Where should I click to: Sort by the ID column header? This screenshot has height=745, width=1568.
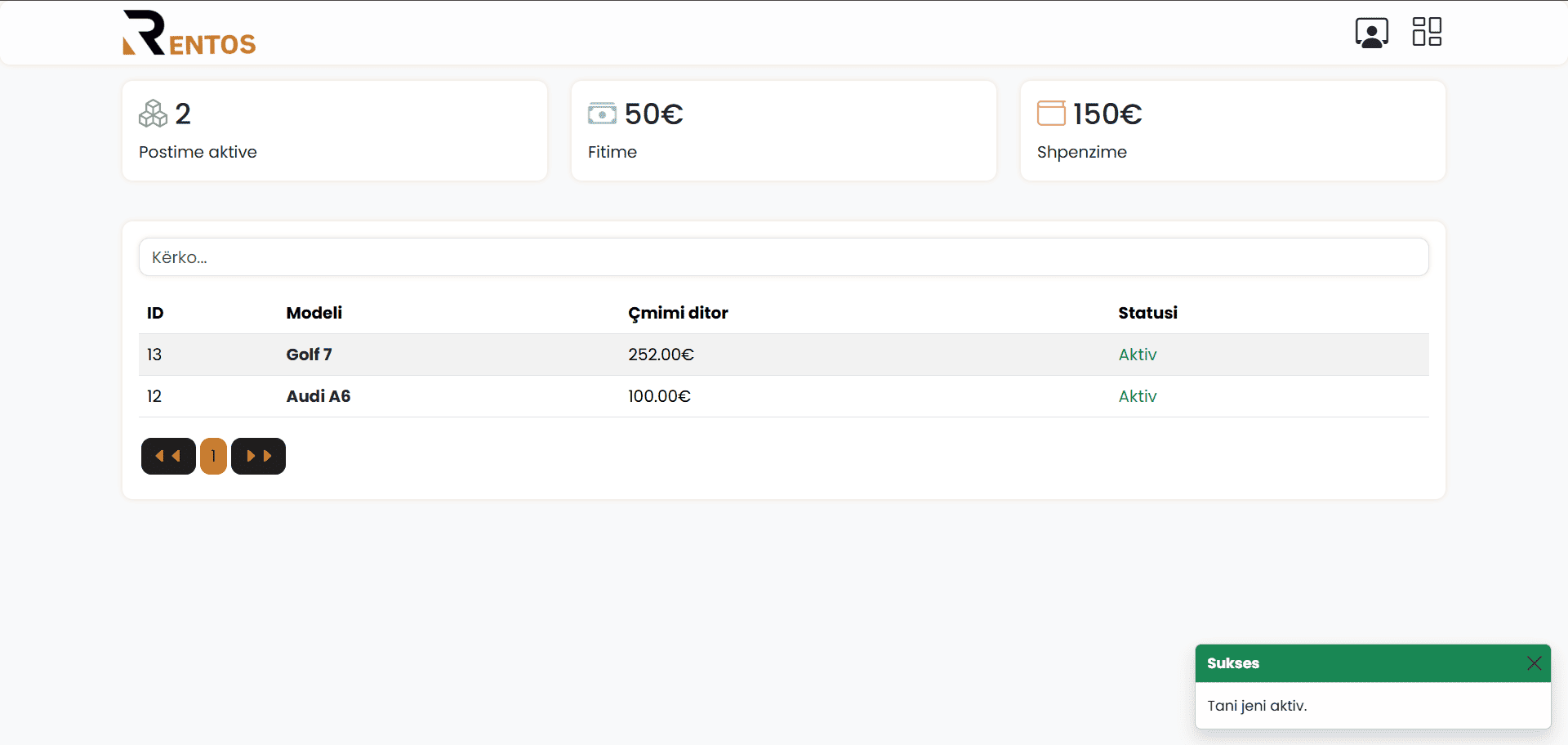coord(155,313)
